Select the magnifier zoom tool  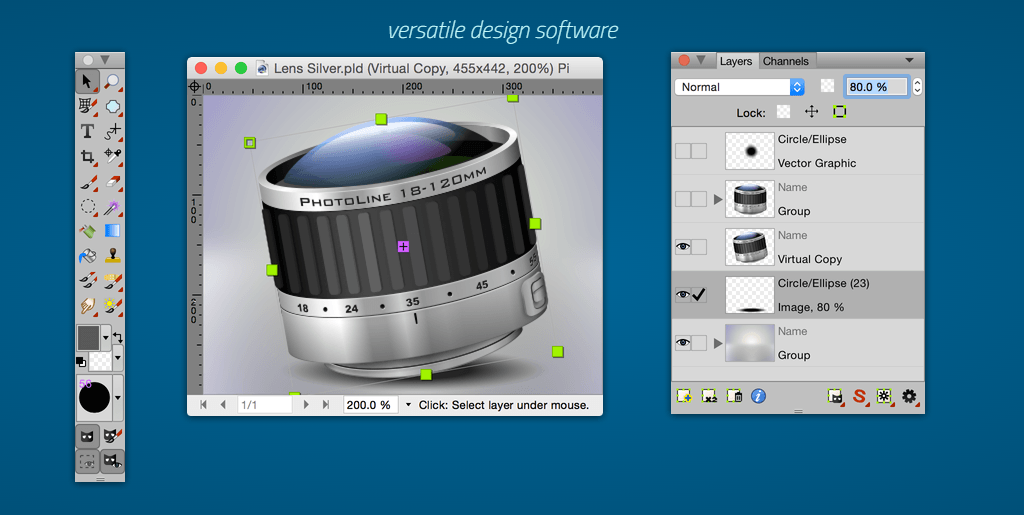click(113, 81)
